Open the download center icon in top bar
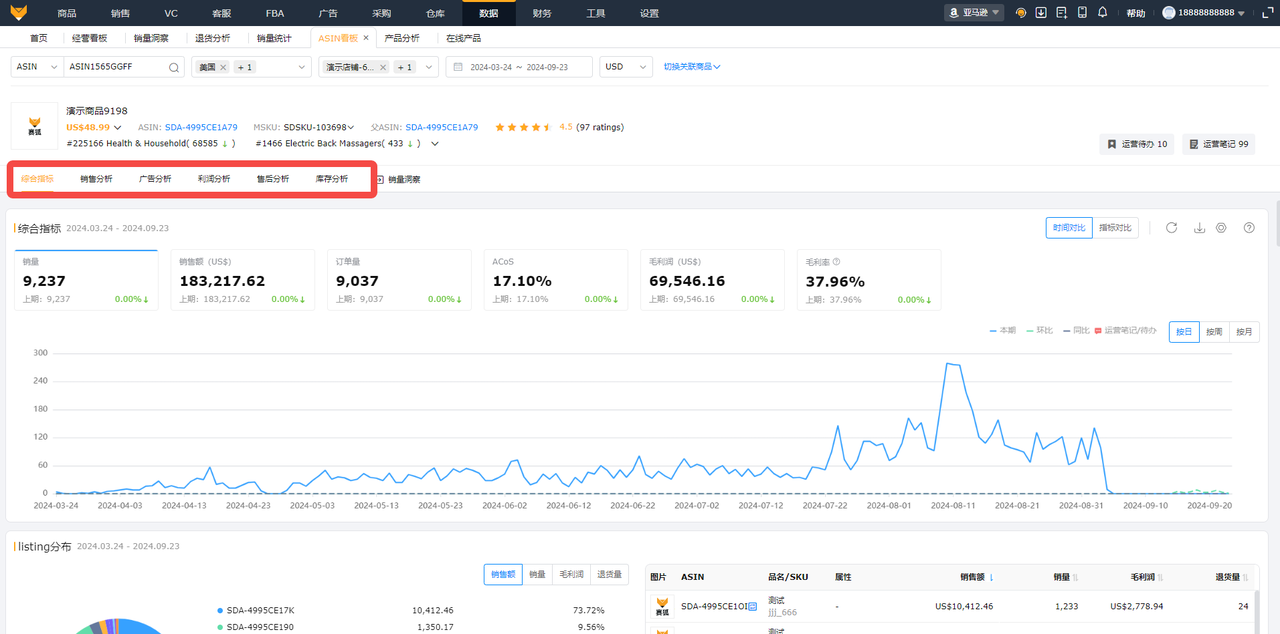 click(x=1041, y=13)
